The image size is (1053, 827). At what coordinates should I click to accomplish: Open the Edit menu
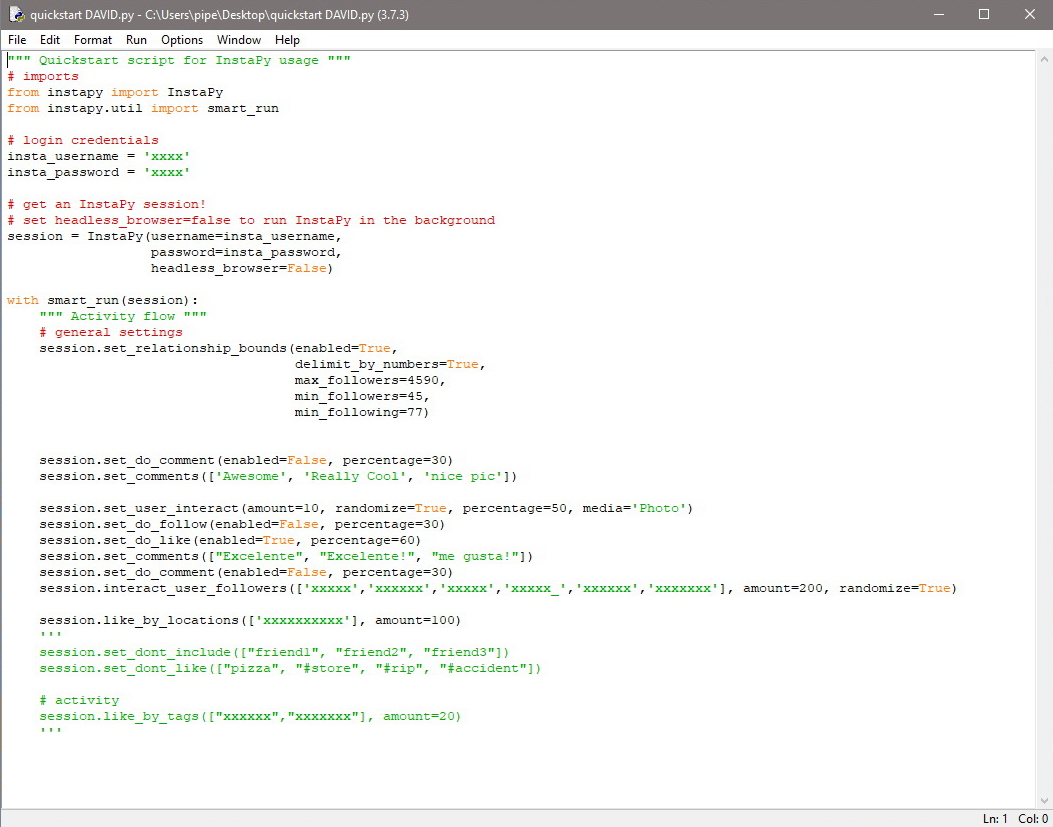point(49,40)
